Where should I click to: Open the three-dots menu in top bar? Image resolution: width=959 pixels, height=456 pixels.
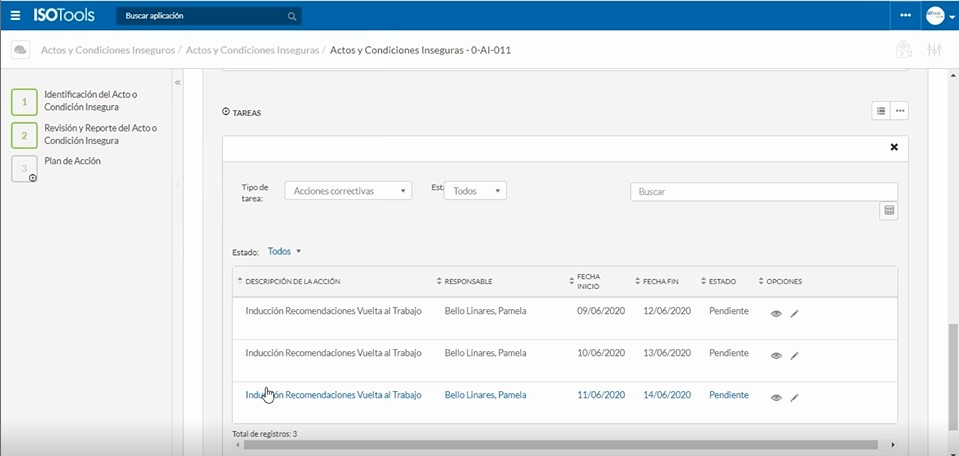click(x=905, y=16)
